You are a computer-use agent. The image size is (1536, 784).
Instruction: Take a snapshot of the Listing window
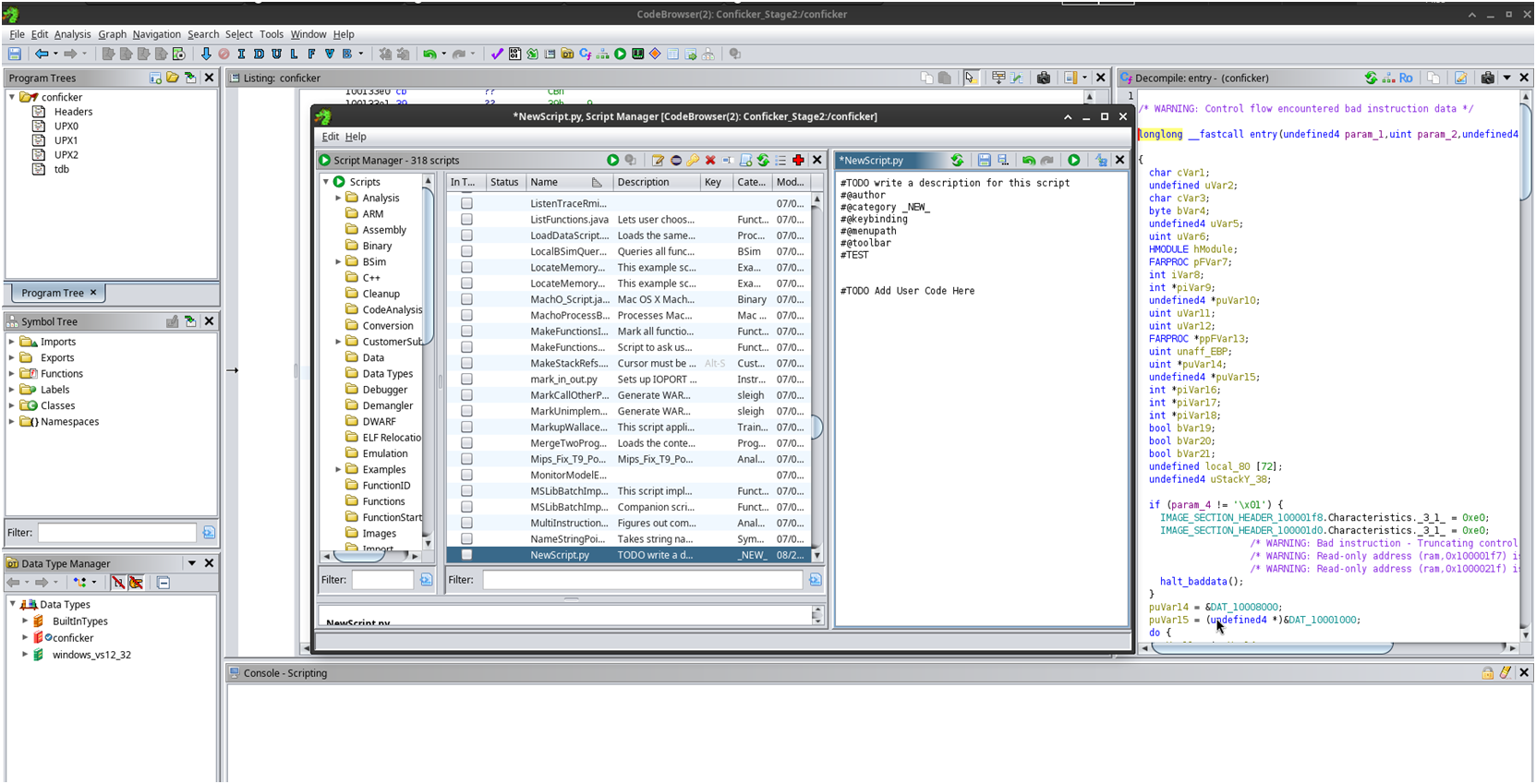pos(1044,78)
